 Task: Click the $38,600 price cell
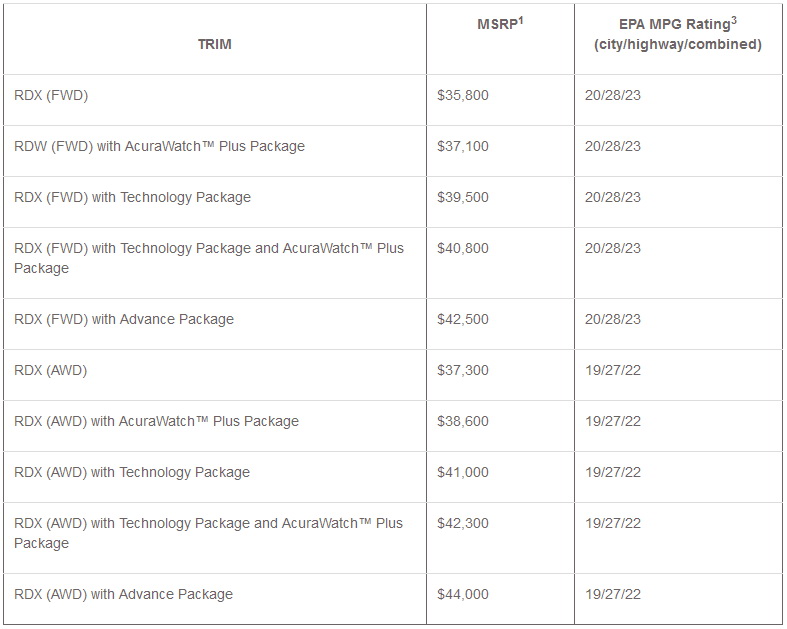pyautogui.click(x=463, y=421)
